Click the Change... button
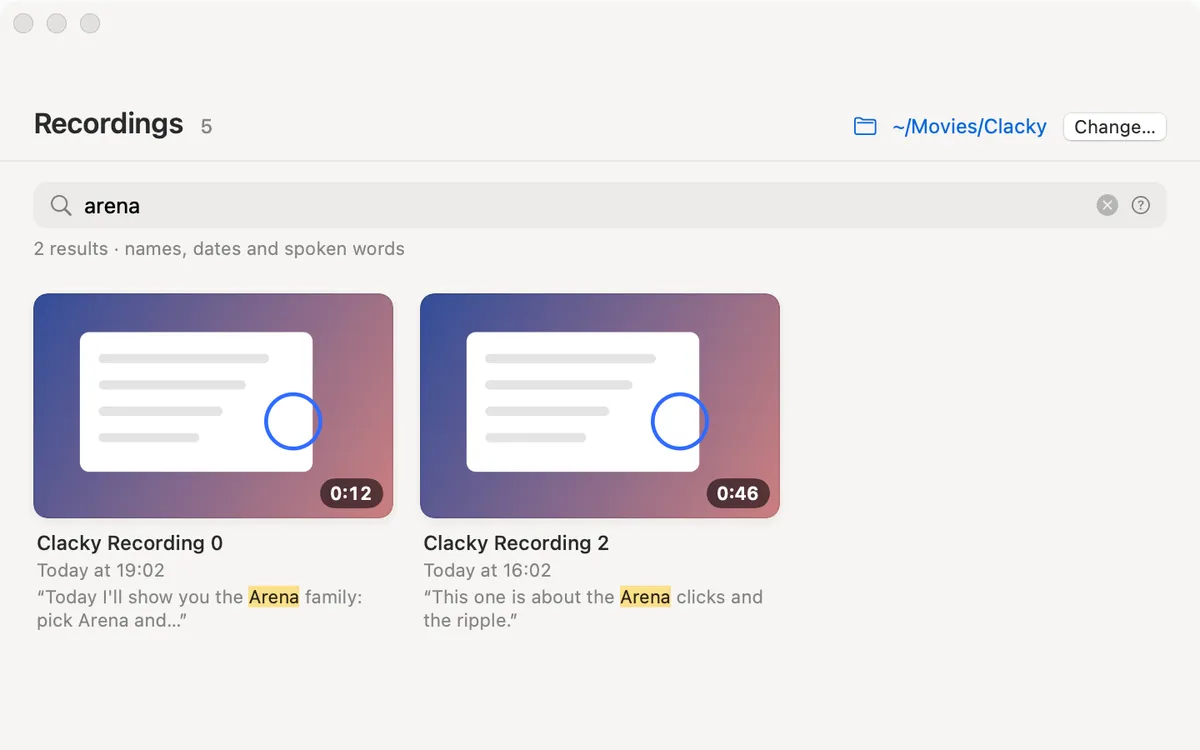Viewport: 1200px width, 750px height. [x=1114, y=127]
